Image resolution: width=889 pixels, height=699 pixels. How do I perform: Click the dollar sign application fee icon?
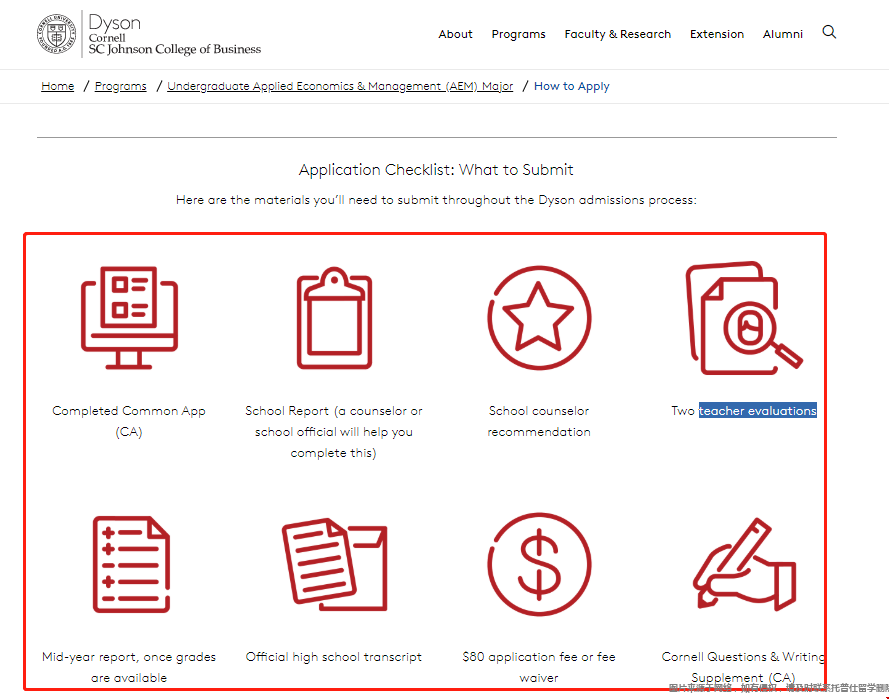click(539, 564)
